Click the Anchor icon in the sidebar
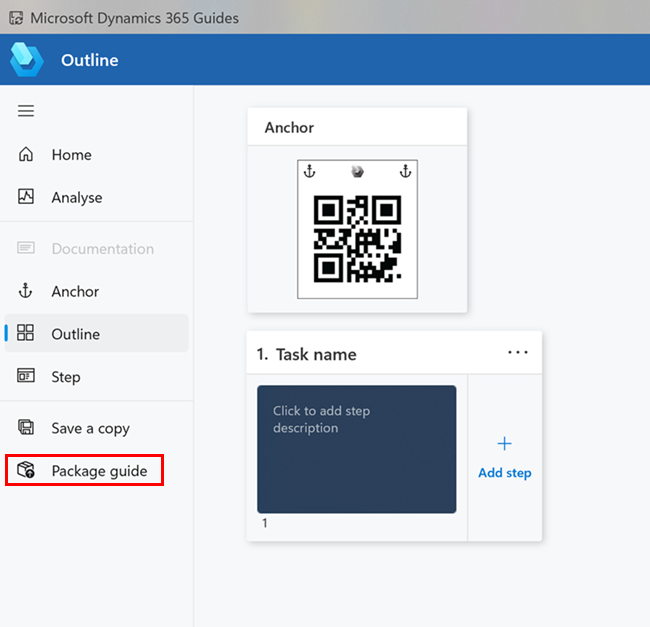 pos(25,291)
